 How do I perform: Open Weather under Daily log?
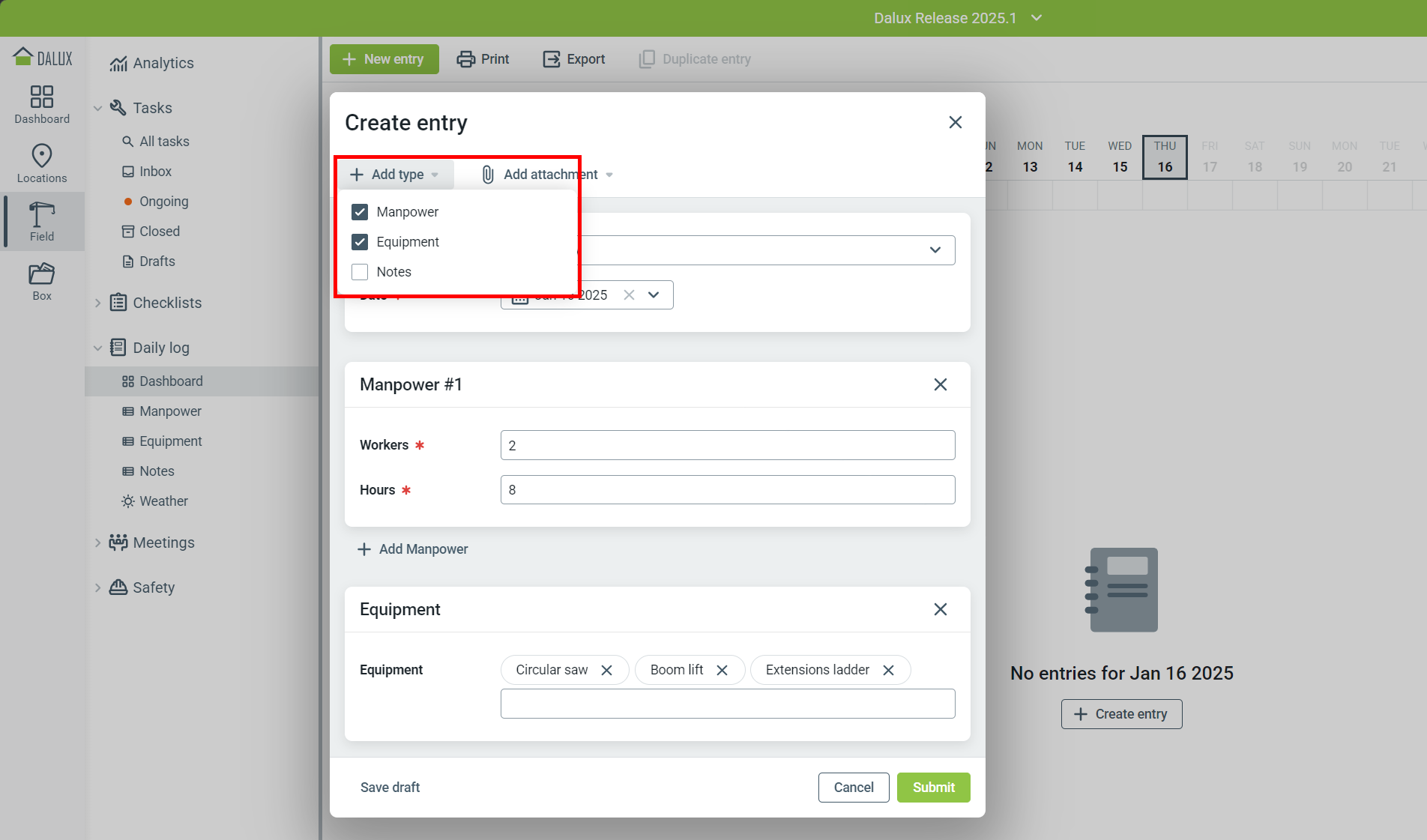point(163,501)
